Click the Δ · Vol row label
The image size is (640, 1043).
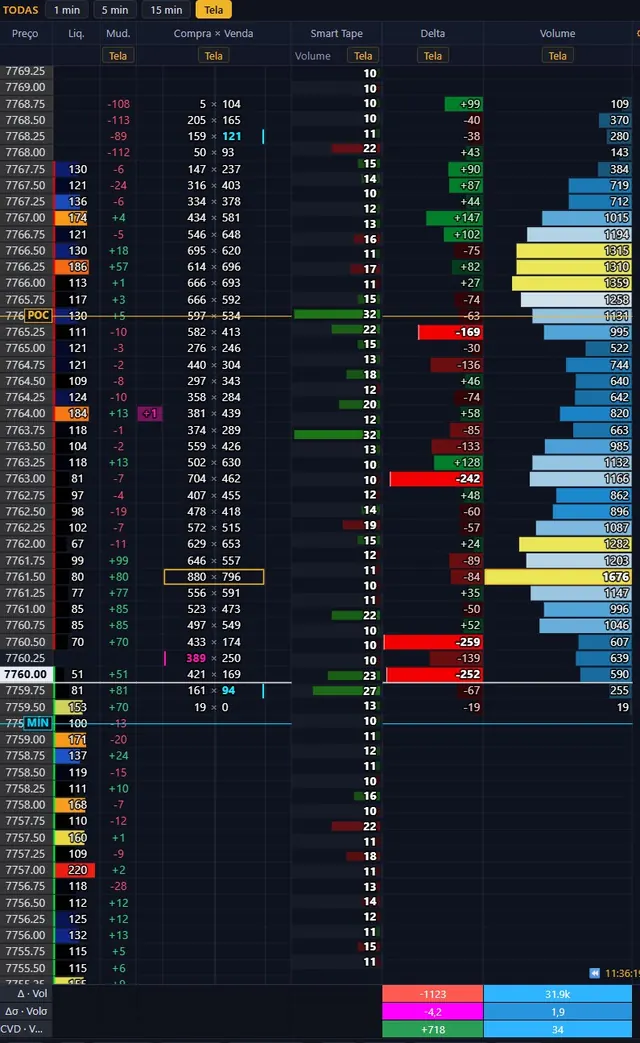[x=32, y=993]
